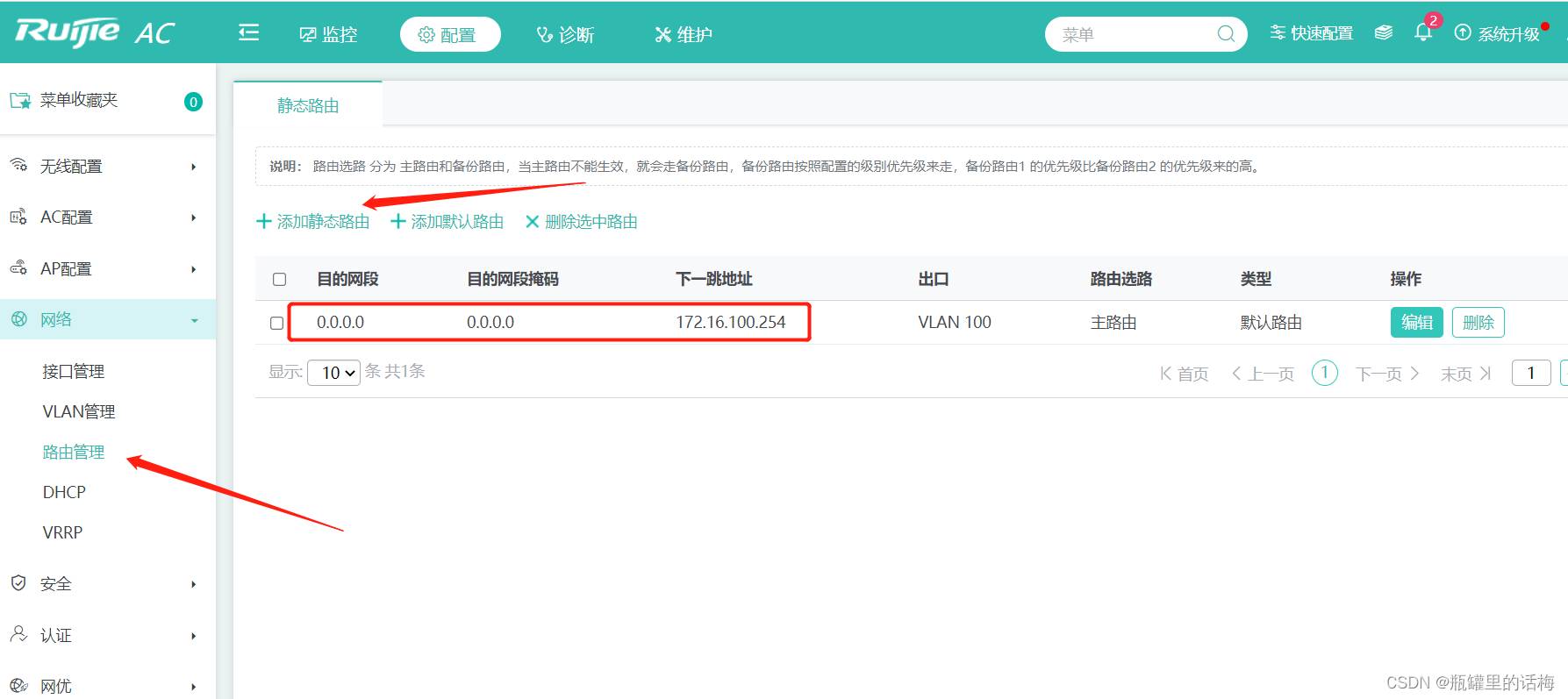Open the rows-per-page dropdown showing 10

click(x=334, y=373)
